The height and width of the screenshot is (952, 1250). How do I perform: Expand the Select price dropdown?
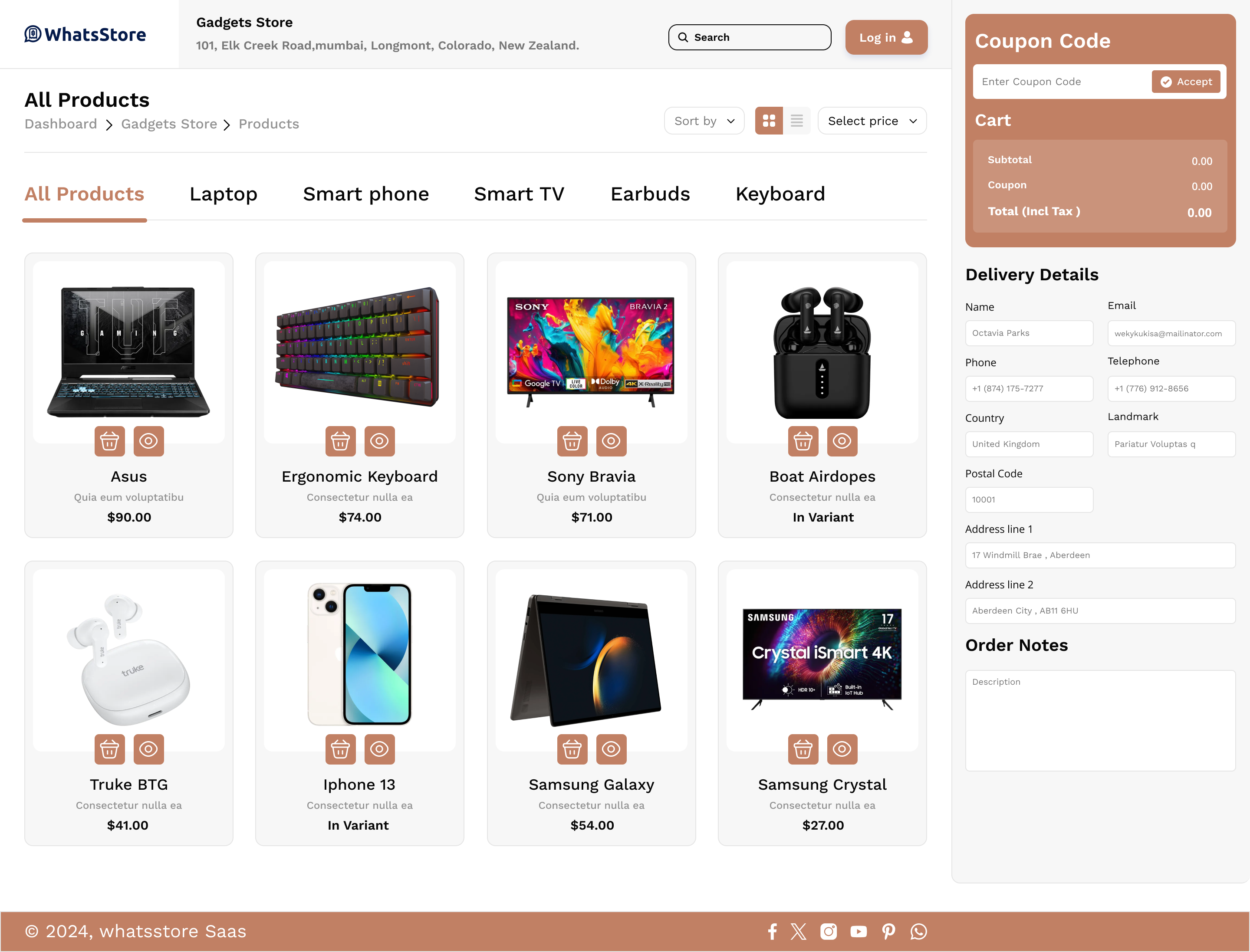[872, 121]
